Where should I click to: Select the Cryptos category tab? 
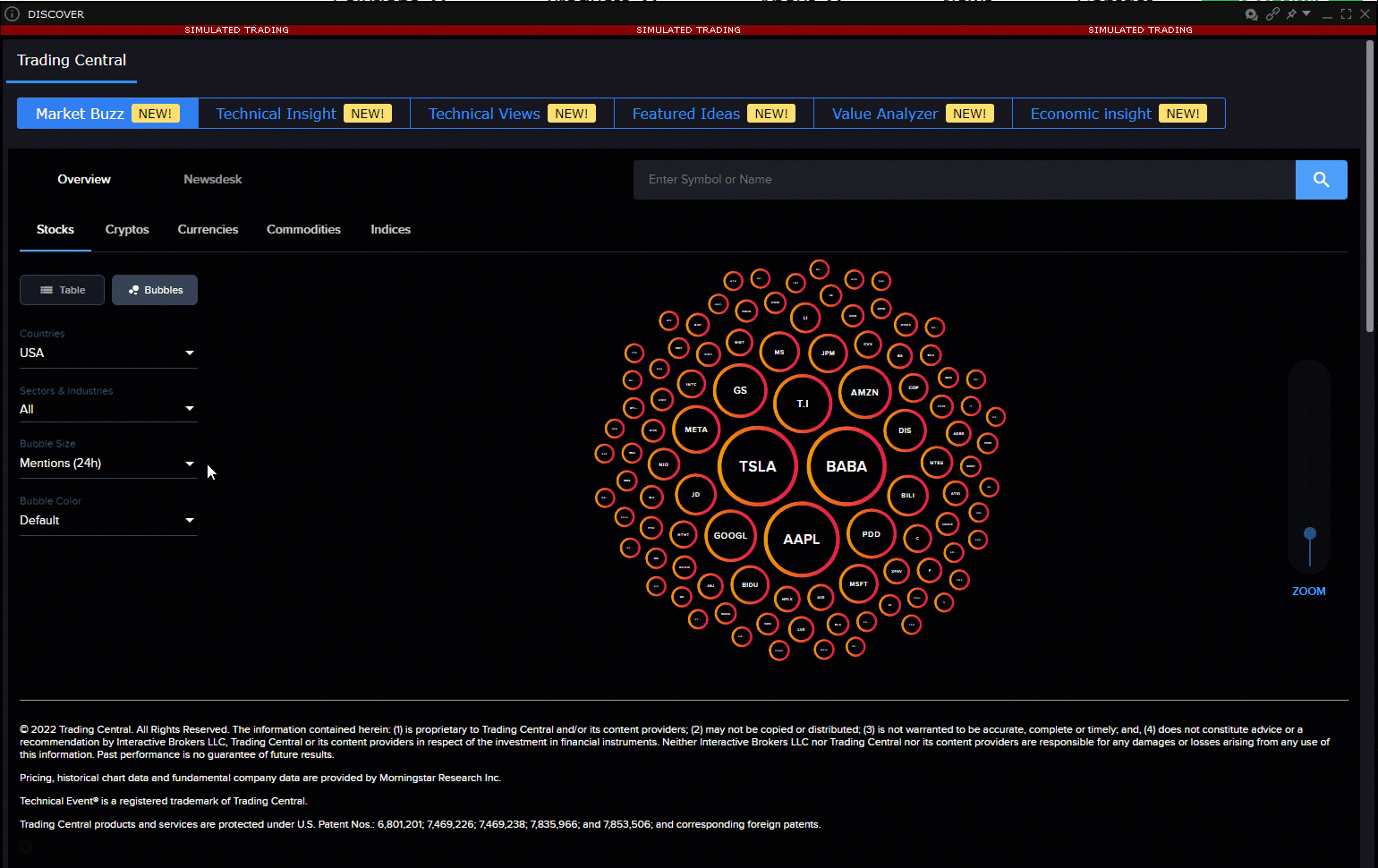[x=127, y=229]
